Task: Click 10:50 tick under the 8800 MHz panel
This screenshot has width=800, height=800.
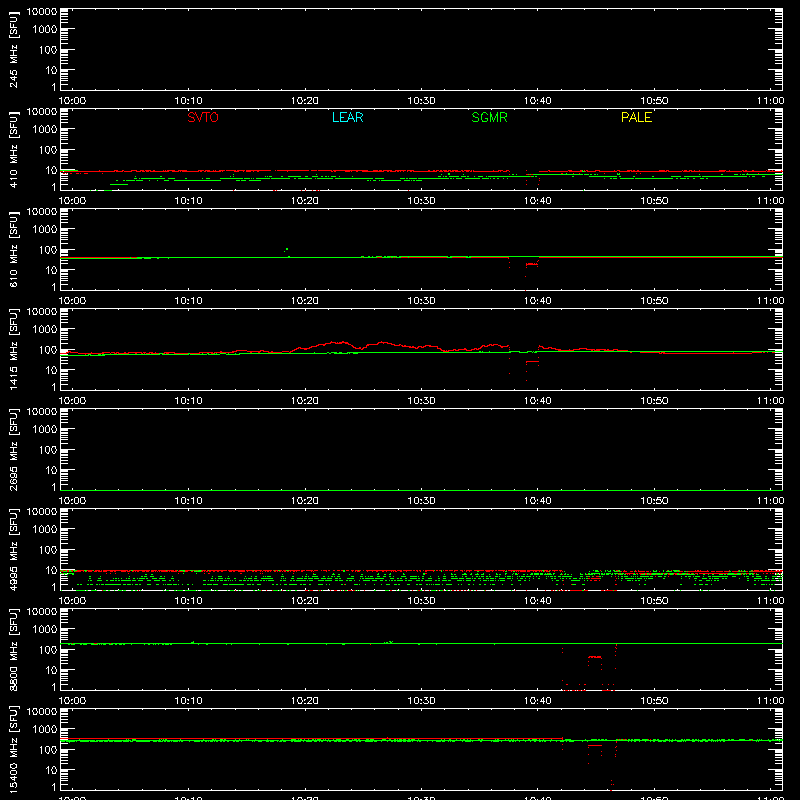Action: (654, 701)
